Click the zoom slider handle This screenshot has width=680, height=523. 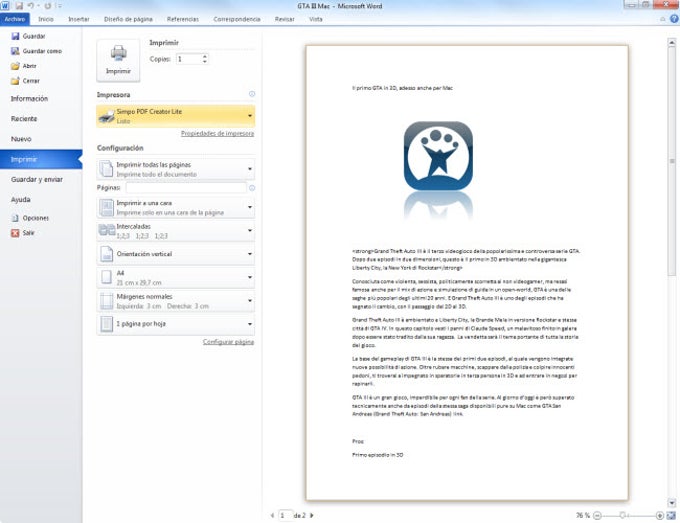(x=622, y=516)
